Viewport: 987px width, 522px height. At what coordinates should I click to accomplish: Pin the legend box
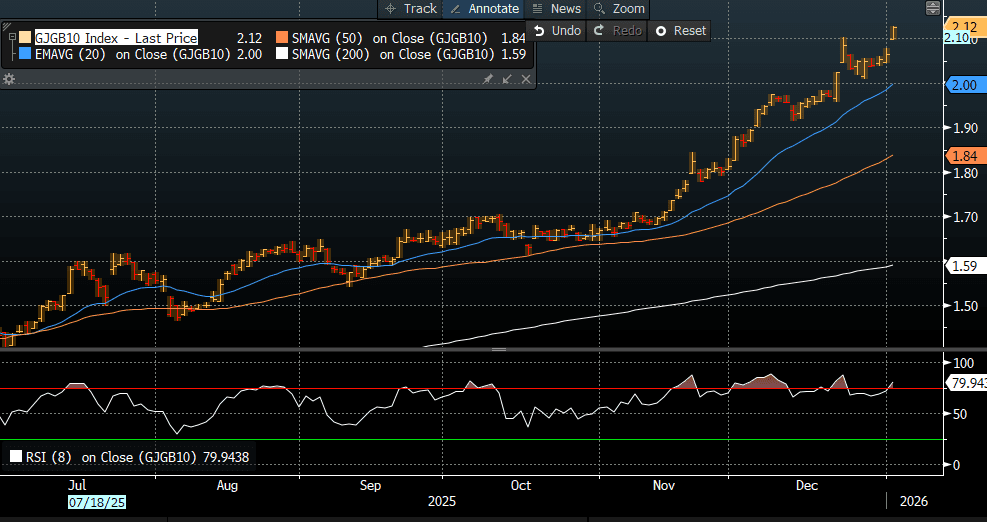[x=488, y=78]
